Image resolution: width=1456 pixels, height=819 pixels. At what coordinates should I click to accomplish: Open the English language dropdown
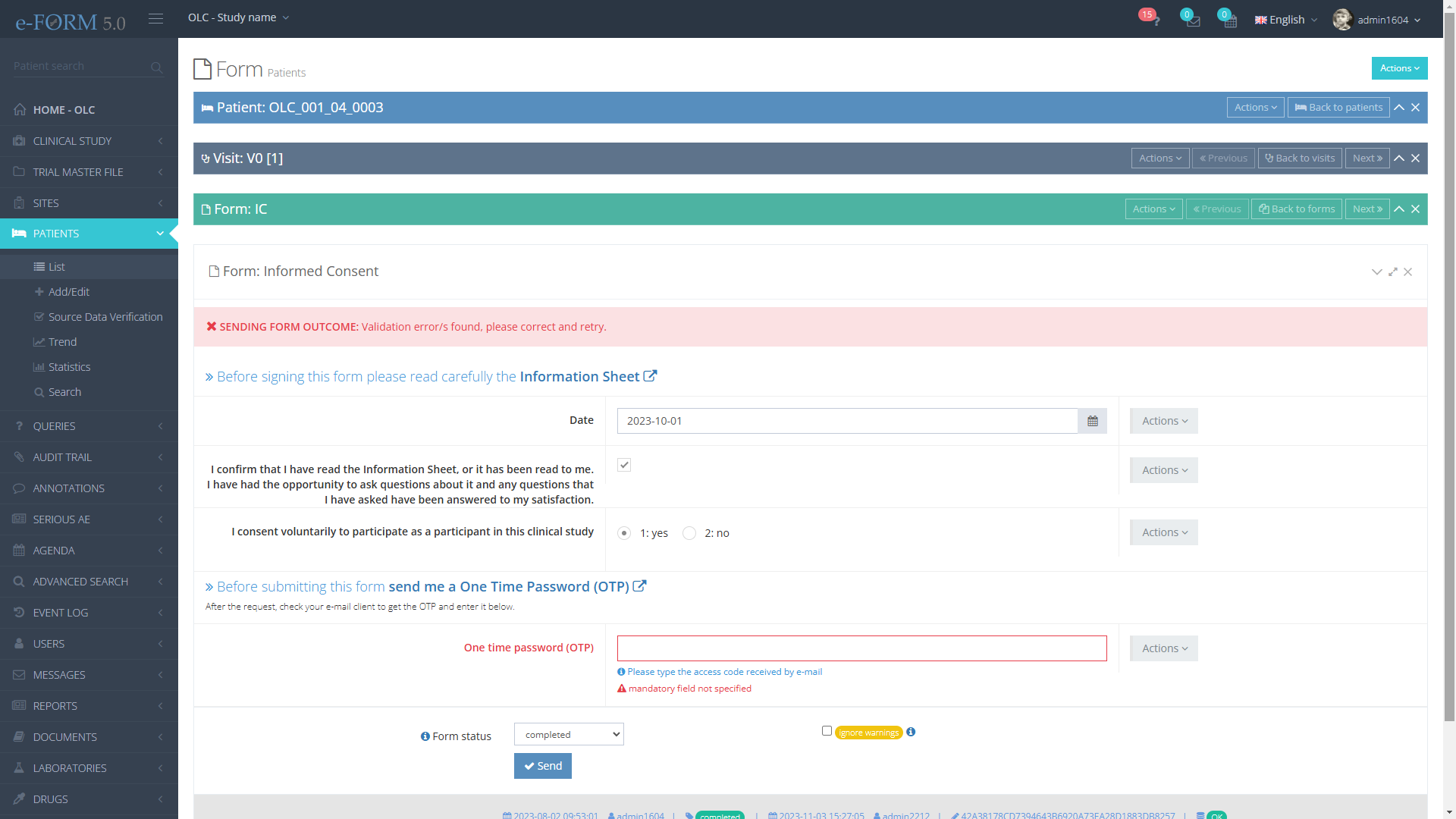[x=1286, y=20]
